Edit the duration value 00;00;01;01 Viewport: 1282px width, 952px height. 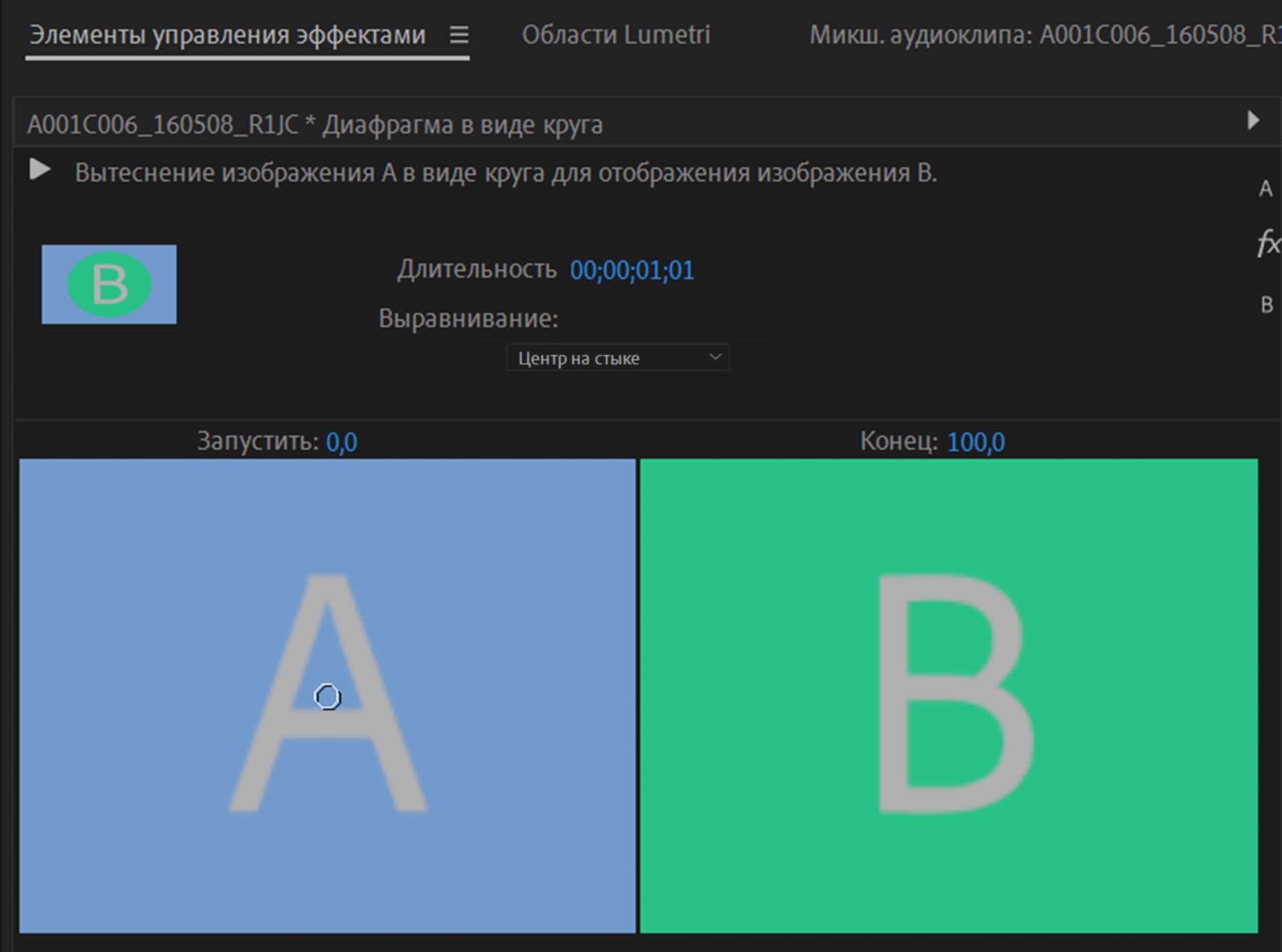pyautogui.click(x=632, y=270)
